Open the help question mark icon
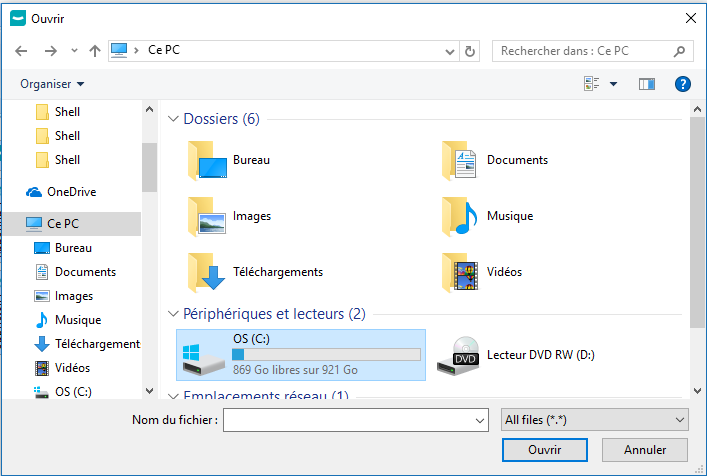Screen dimensions: 707x476 tap(683, 84)
